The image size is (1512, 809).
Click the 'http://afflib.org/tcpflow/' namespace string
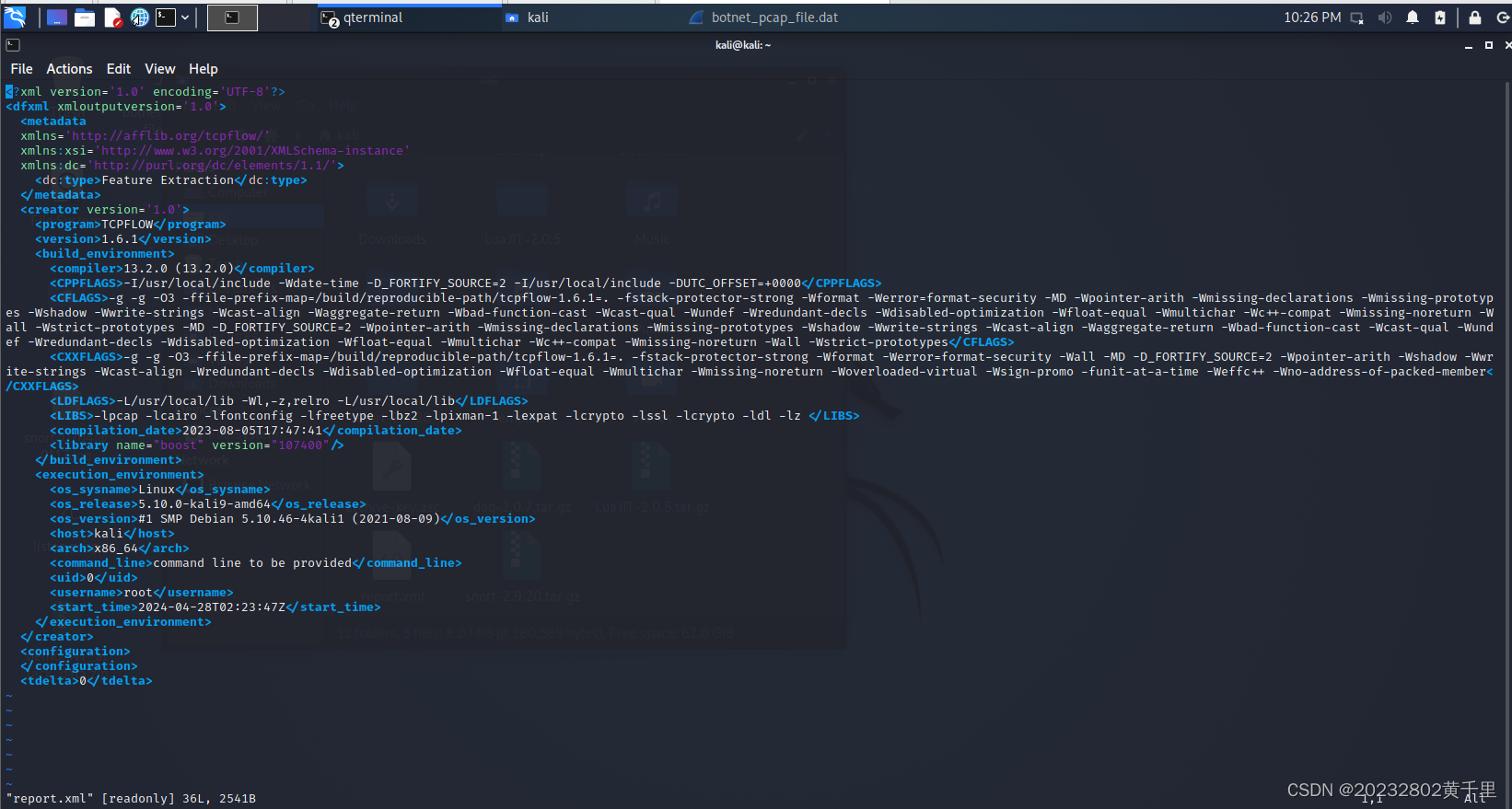pos(168,136)
